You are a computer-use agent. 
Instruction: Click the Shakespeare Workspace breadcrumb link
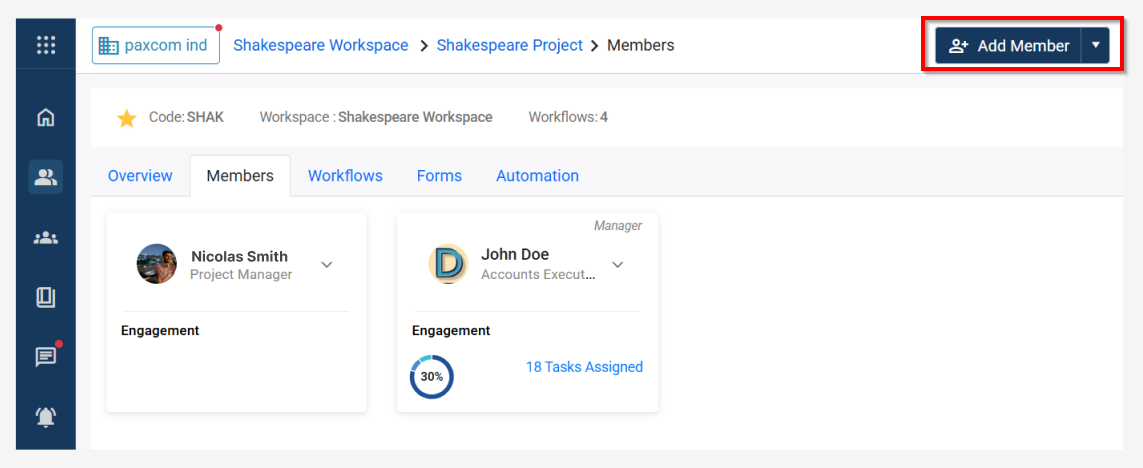click(320, 45)
